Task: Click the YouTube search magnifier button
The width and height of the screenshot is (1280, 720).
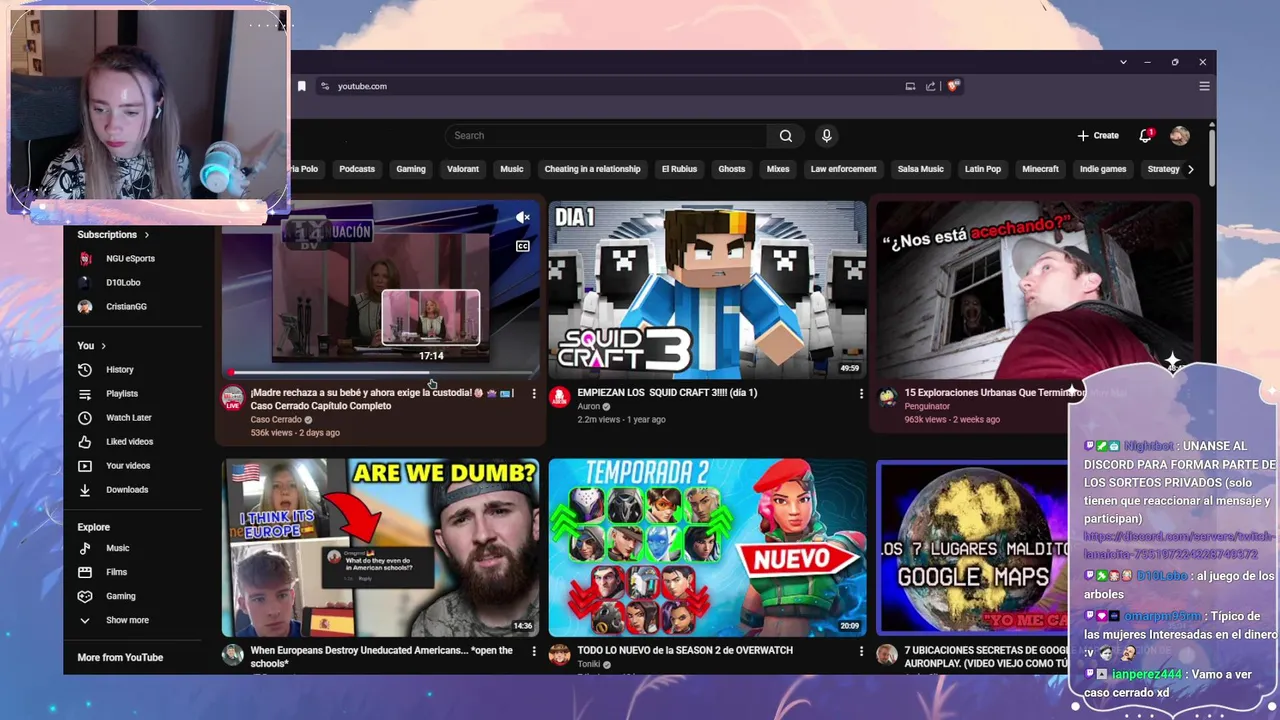Action: 786,136
